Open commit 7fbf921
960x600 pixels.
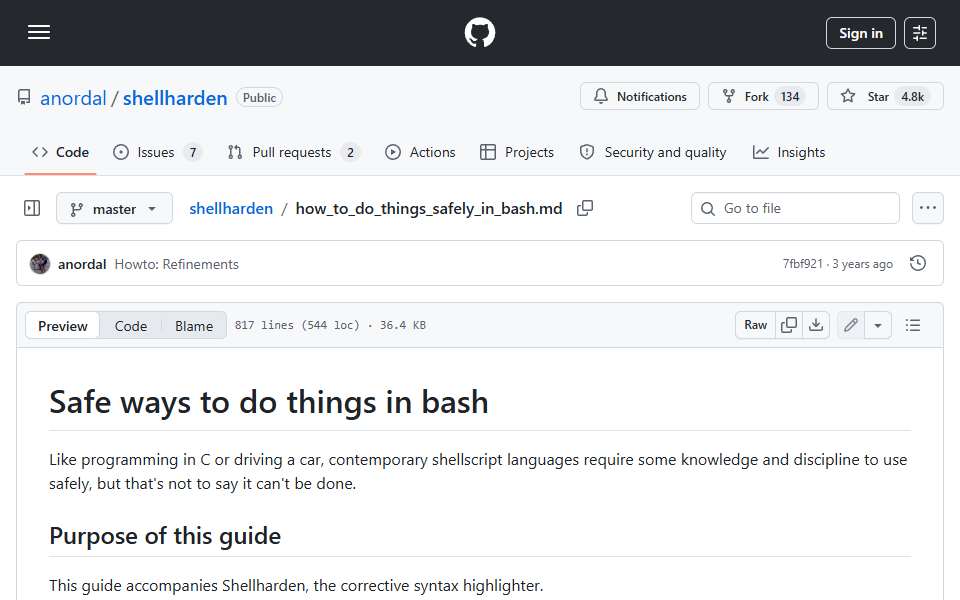[x=802, y=264]
